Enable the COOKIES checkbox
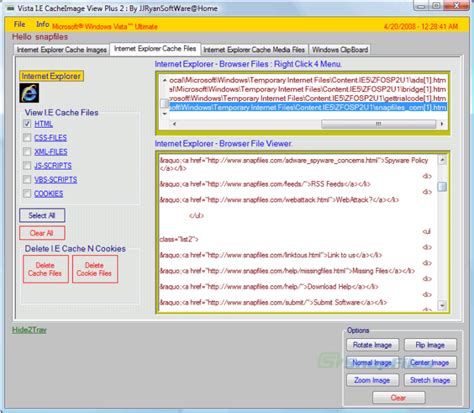This screenshot has height=413, width=474. (27, 194)
